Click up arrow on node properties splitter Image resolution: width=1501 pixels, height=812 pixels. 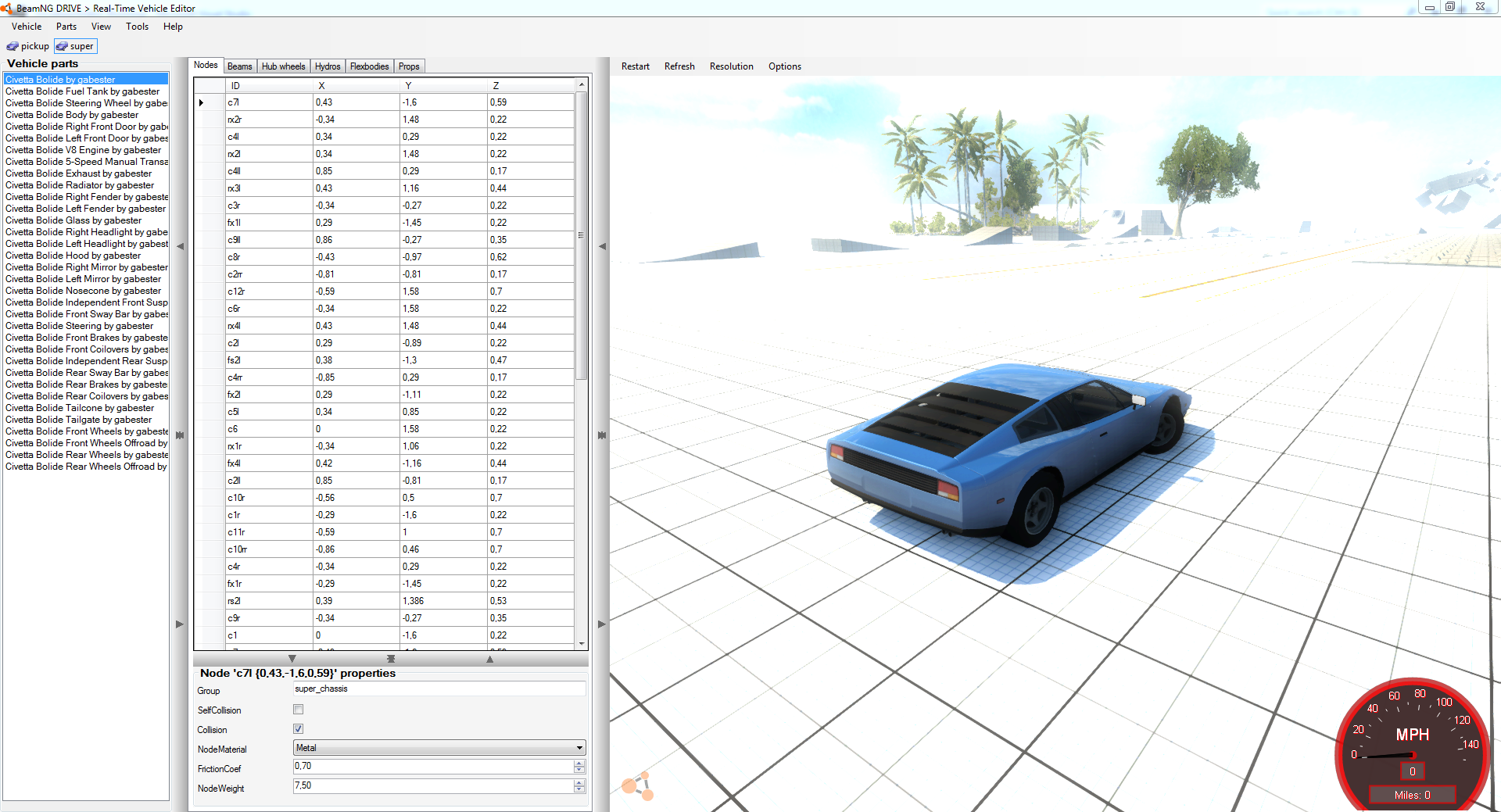490,659
